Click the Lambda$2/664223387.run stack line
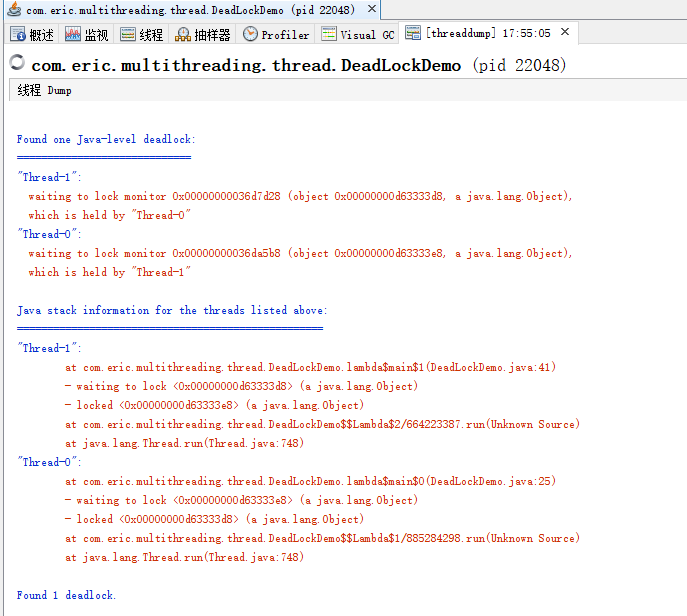The height and width of the screenshot is (616, 687). click(x=322, y=424)
